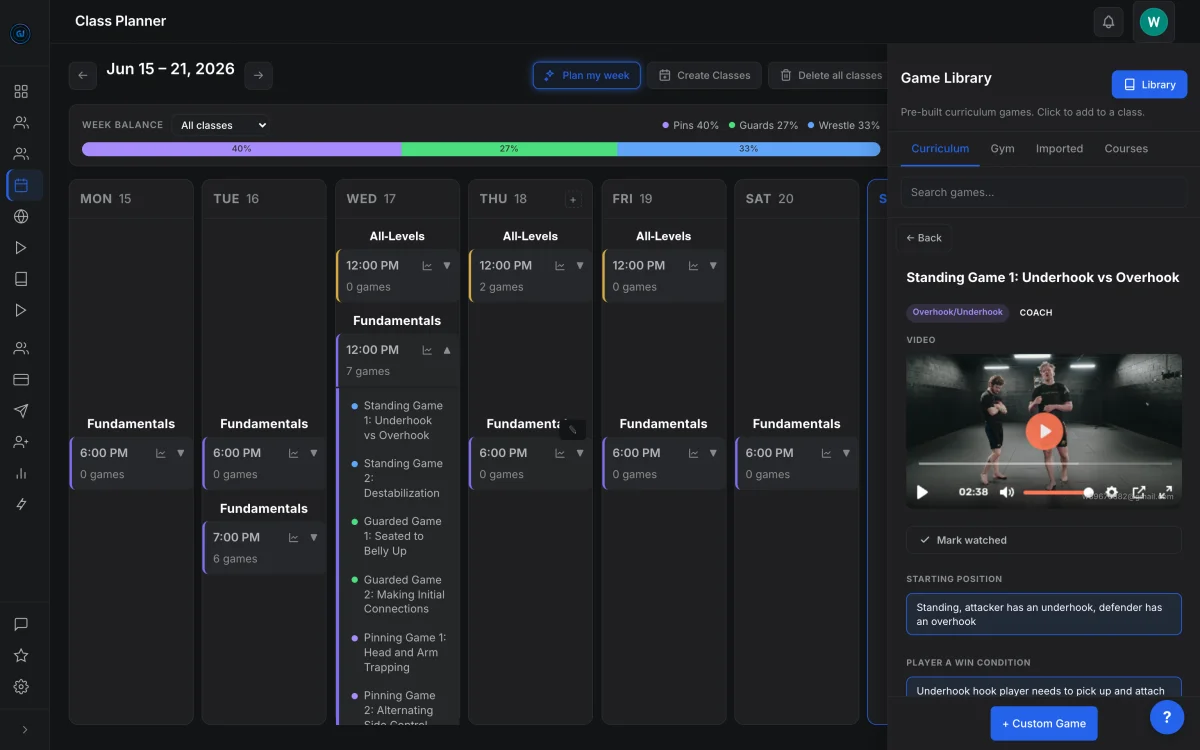Expand Wednesday All-Levels 12:00 PM class

[447, 266]
